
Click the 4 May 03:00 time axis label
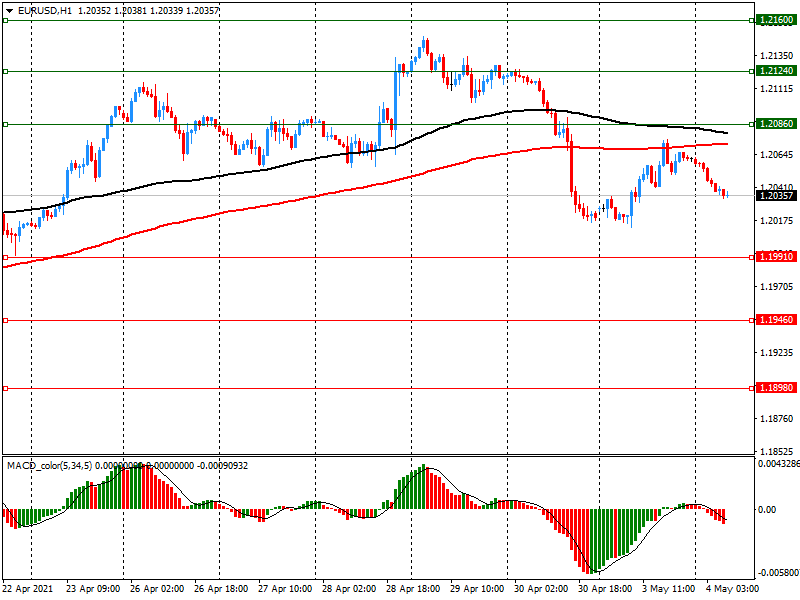pos(733,589)
